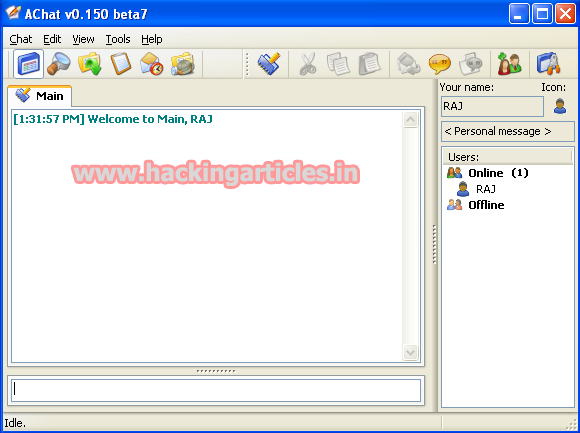Image resolution: width=580 pixels, height=433 pixels.
Task: Open the Edit menu
Action: 52,39
